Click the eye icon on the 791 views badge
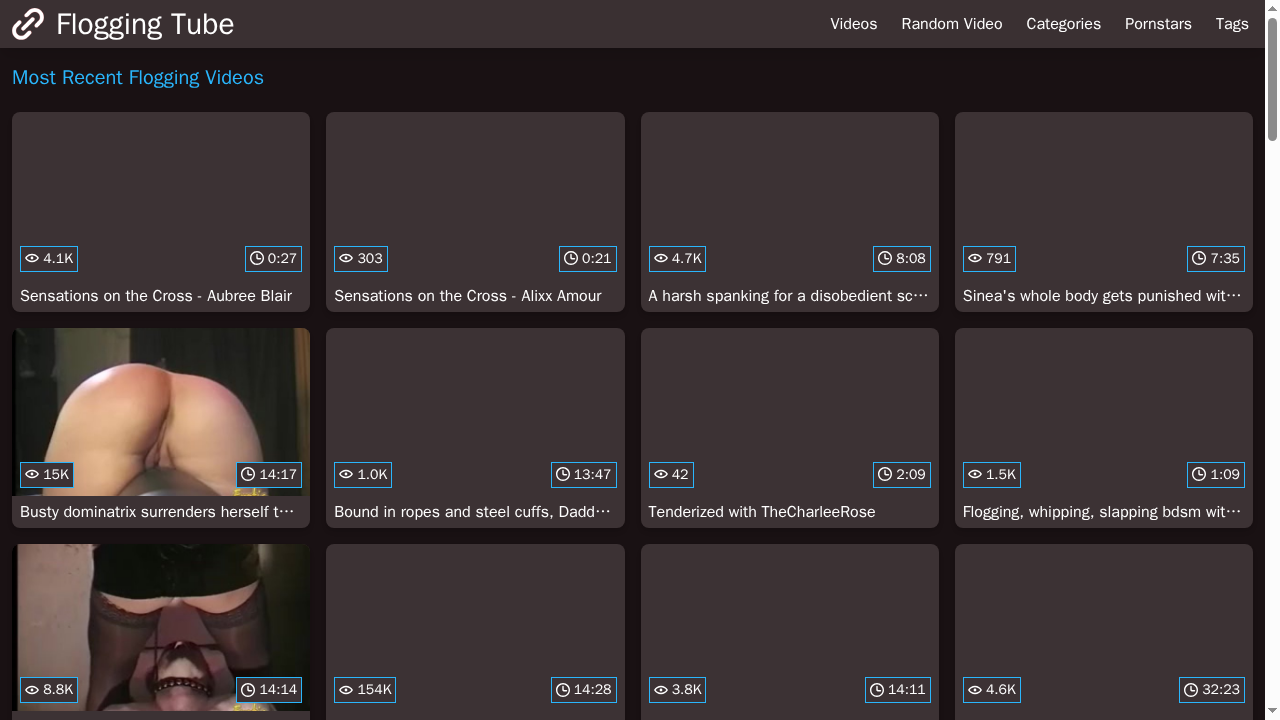The image size is (1280, 720). [975, 259]
